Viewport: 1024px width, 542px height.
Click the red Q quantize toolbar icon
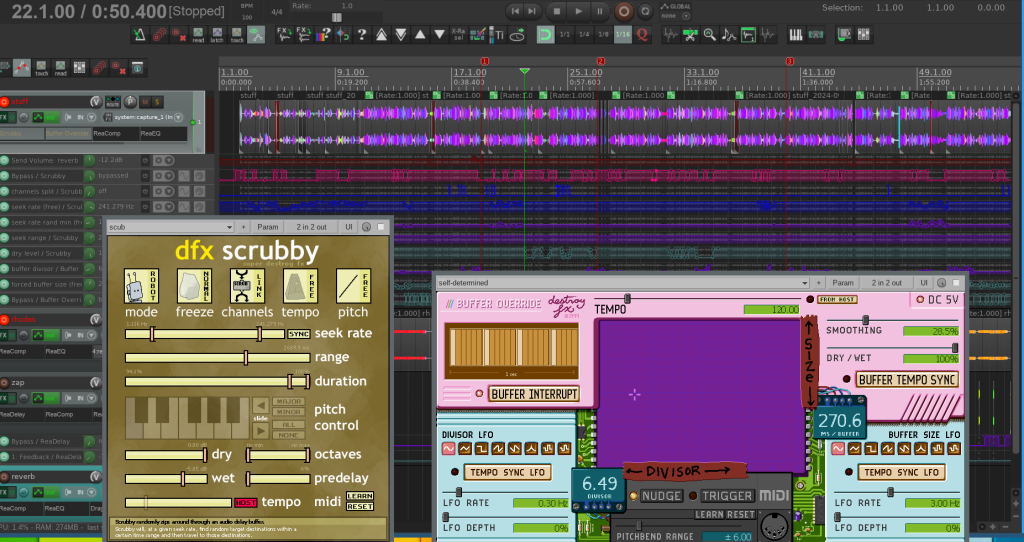(642, 35)
